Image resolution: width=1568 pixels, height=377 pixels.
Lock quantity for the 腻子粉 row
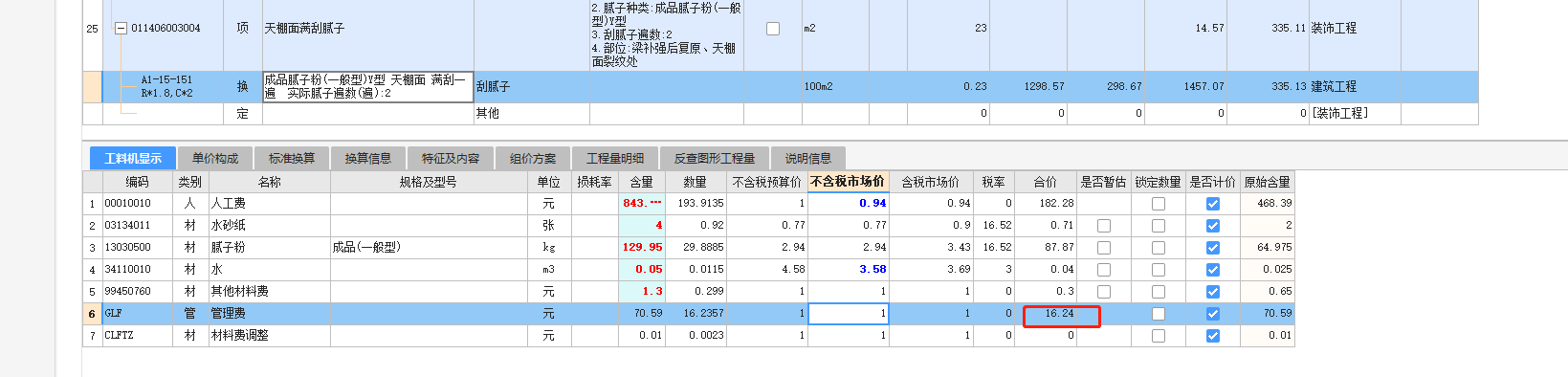click(1159, 248)
